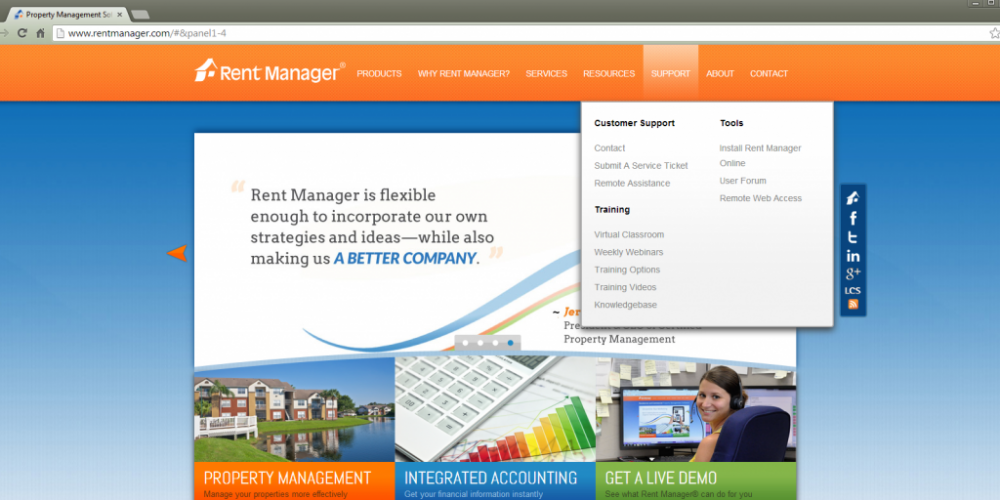The width and height of the screenshot is (1000, 500).
Task: Click the GET A LIVE DEMO green banner
Action: pos(696,481)
